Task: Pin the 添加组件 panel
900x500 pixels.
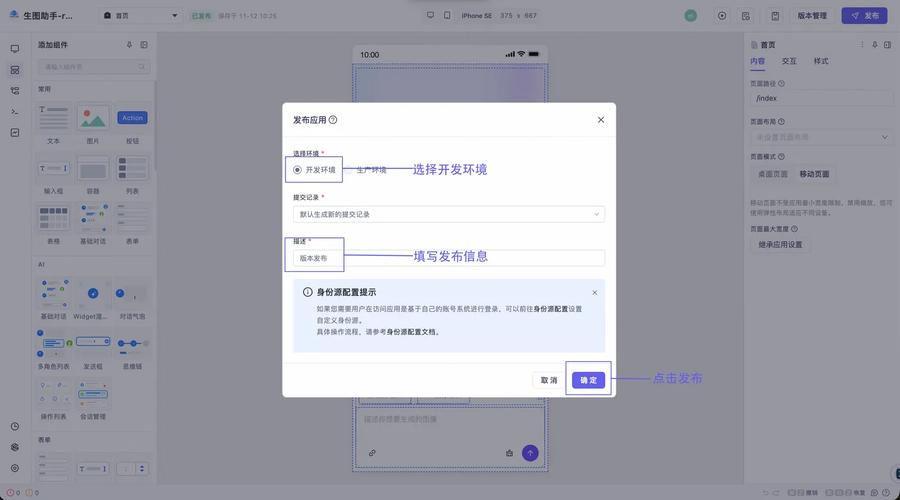Action: point(129,45)
